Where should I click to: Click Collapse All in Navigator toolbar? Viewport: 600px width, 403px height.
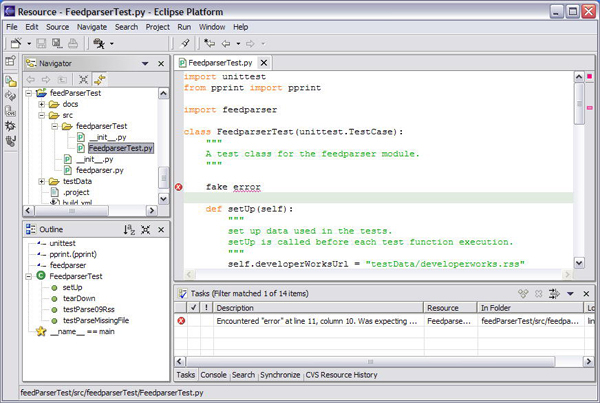click(83, 80)
